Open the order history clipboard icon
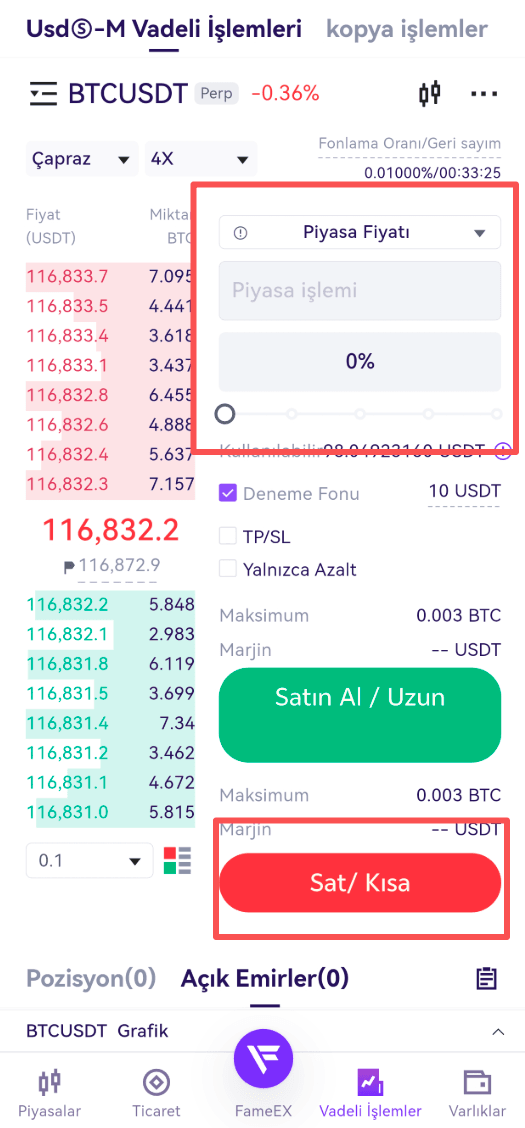 (x=487, y=978)
